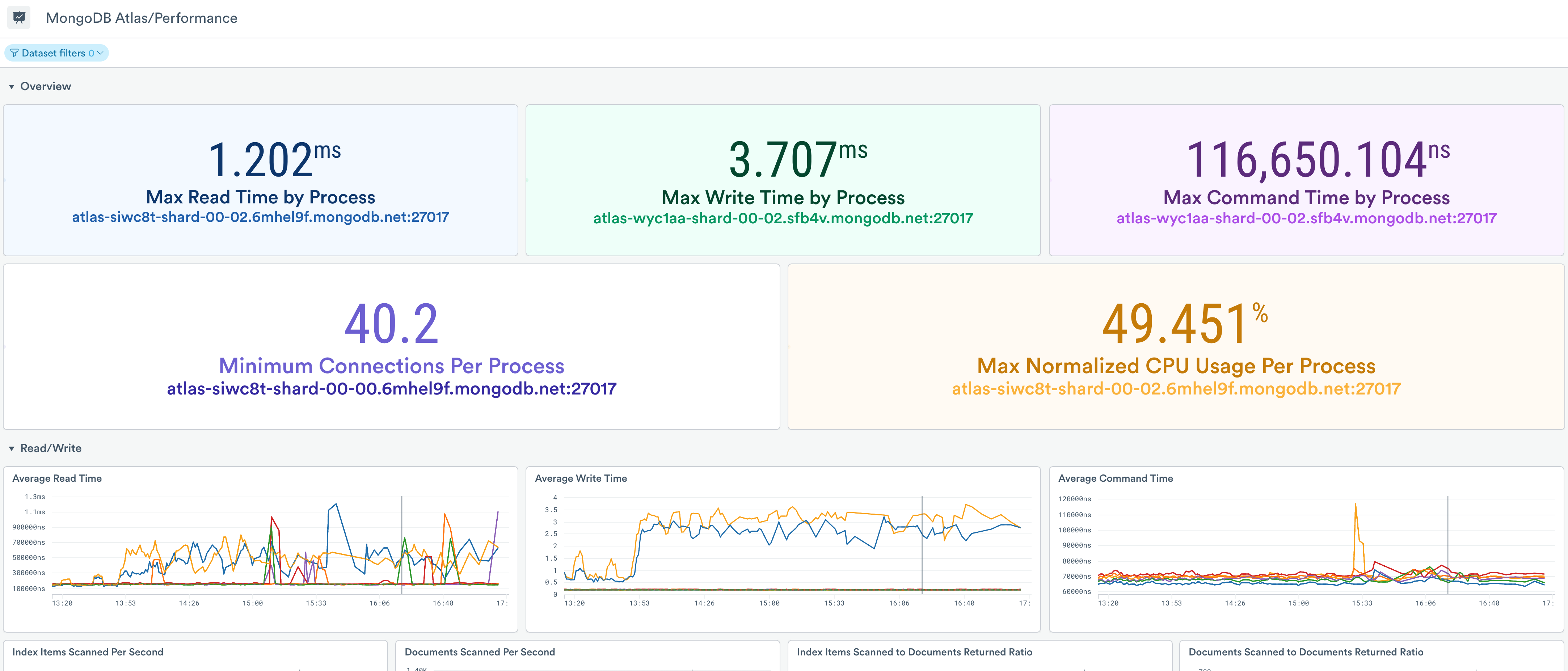Click the Average Command Time chart title
This screenshot has height=671, width=1568.
[1115, 478]
